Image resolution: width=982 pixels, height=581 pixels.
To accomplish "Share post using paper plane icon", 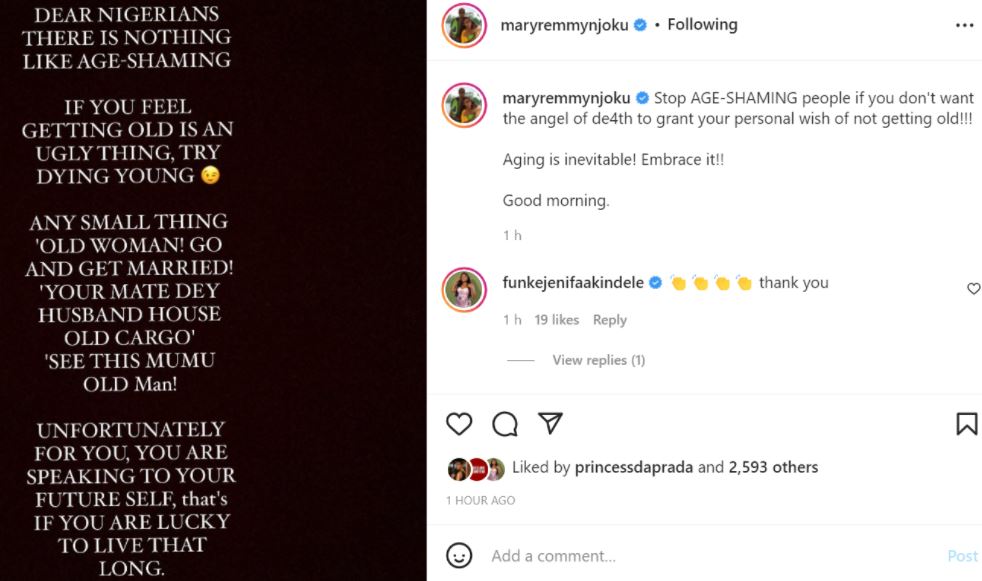I will [550, 424].
